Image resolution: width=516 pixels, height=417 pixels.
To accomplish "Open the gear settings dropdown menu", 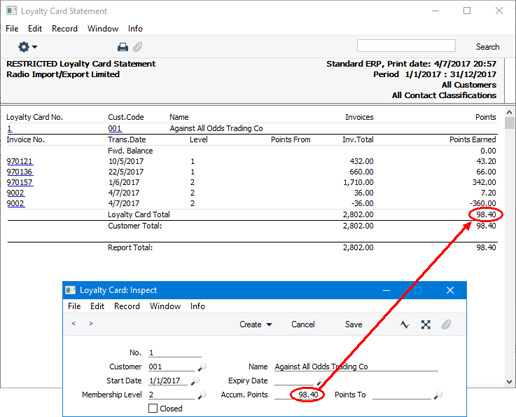I will pos(27,47).
